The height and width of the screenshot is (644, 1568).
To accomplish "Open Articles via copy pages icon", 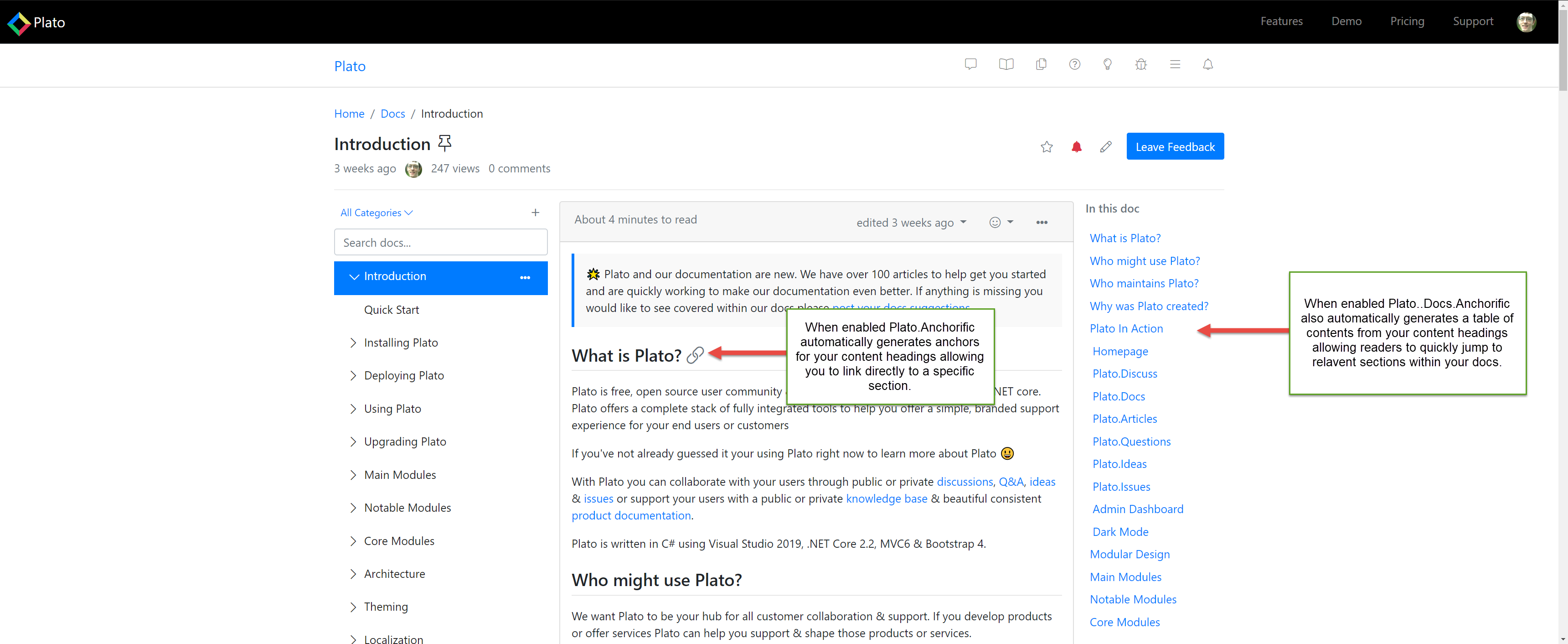I will [x=1041, y=64].
